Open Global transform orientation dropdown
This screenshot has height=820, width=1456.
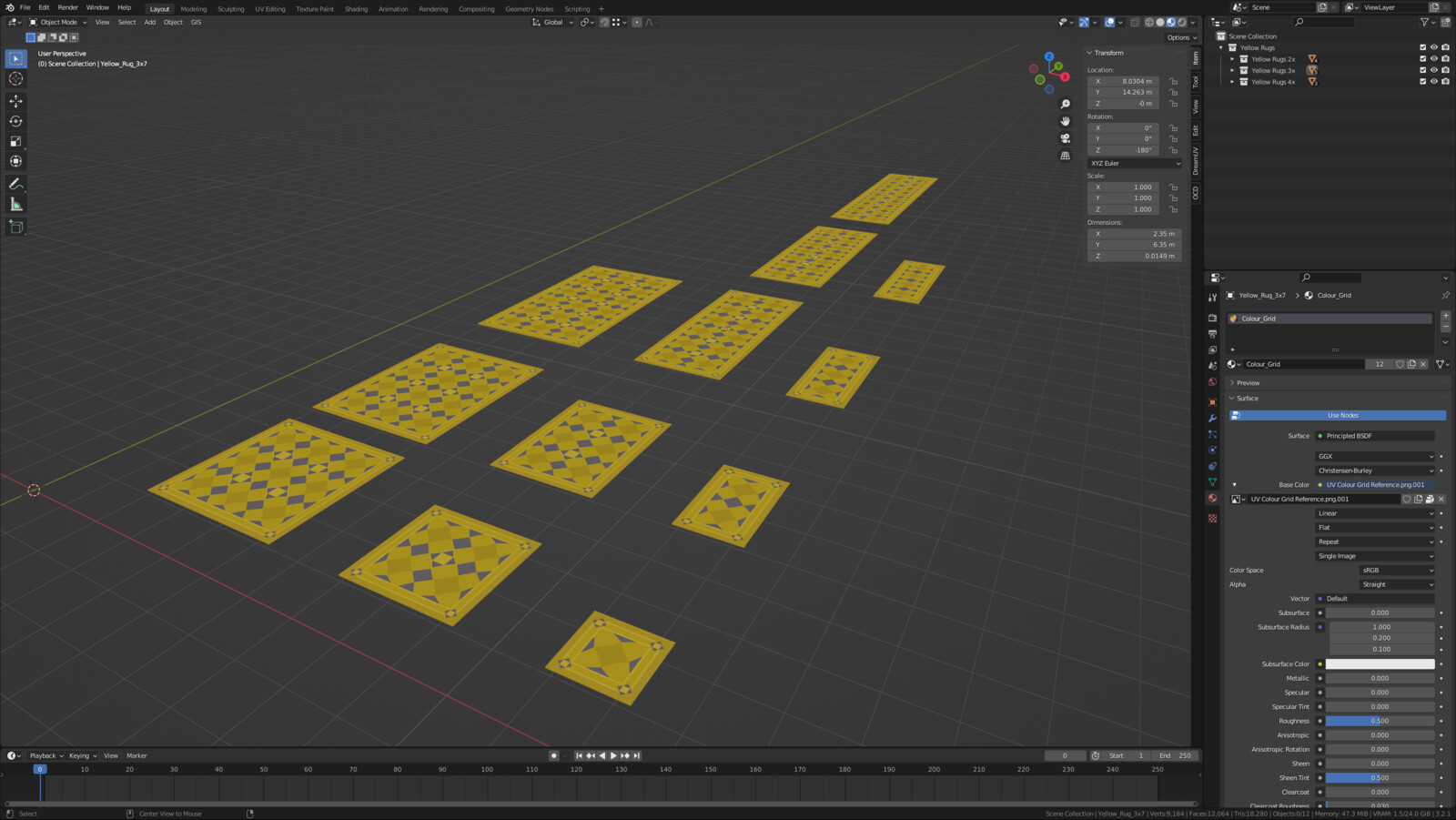tap(553, 22)
